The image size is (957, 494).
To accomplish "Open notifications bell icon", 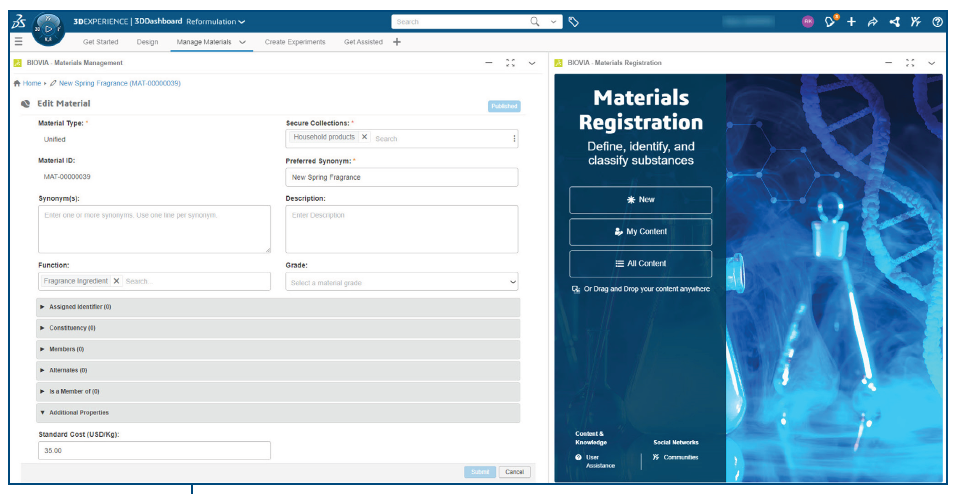I will pyautogui.click(x=831, y=21).
